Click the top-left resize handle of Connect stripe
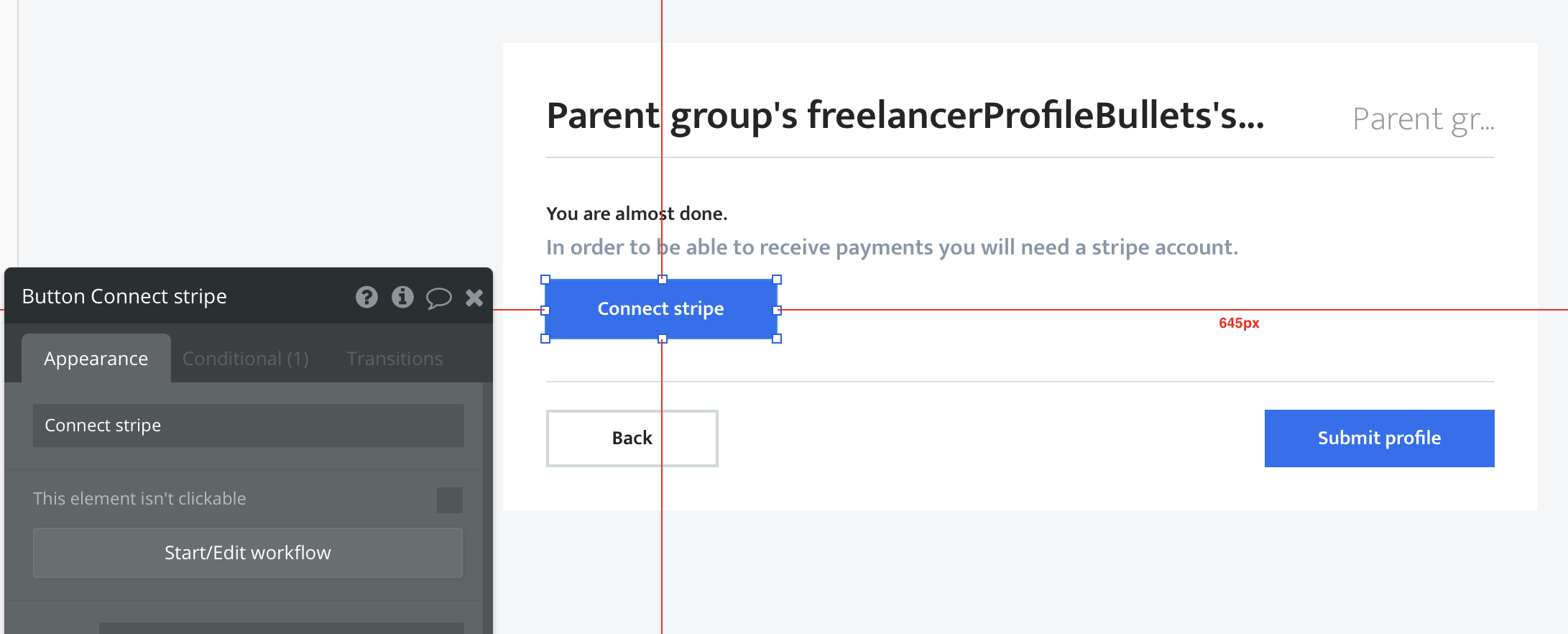Image resolution: width=1568 pixels, height=634 pixels. coord(545,280)
